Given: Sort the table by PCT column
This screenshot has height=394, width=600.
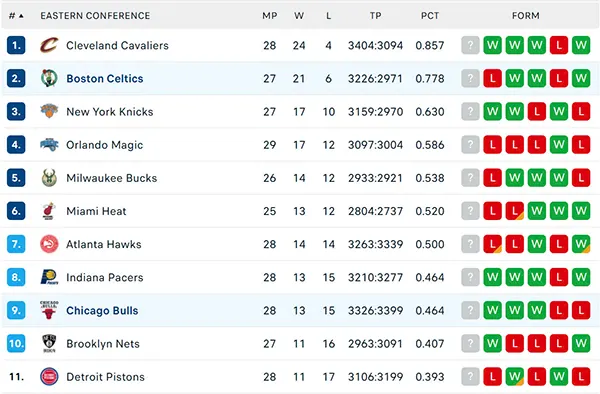Looking at the screenshot, I should [x=430, y=16].
